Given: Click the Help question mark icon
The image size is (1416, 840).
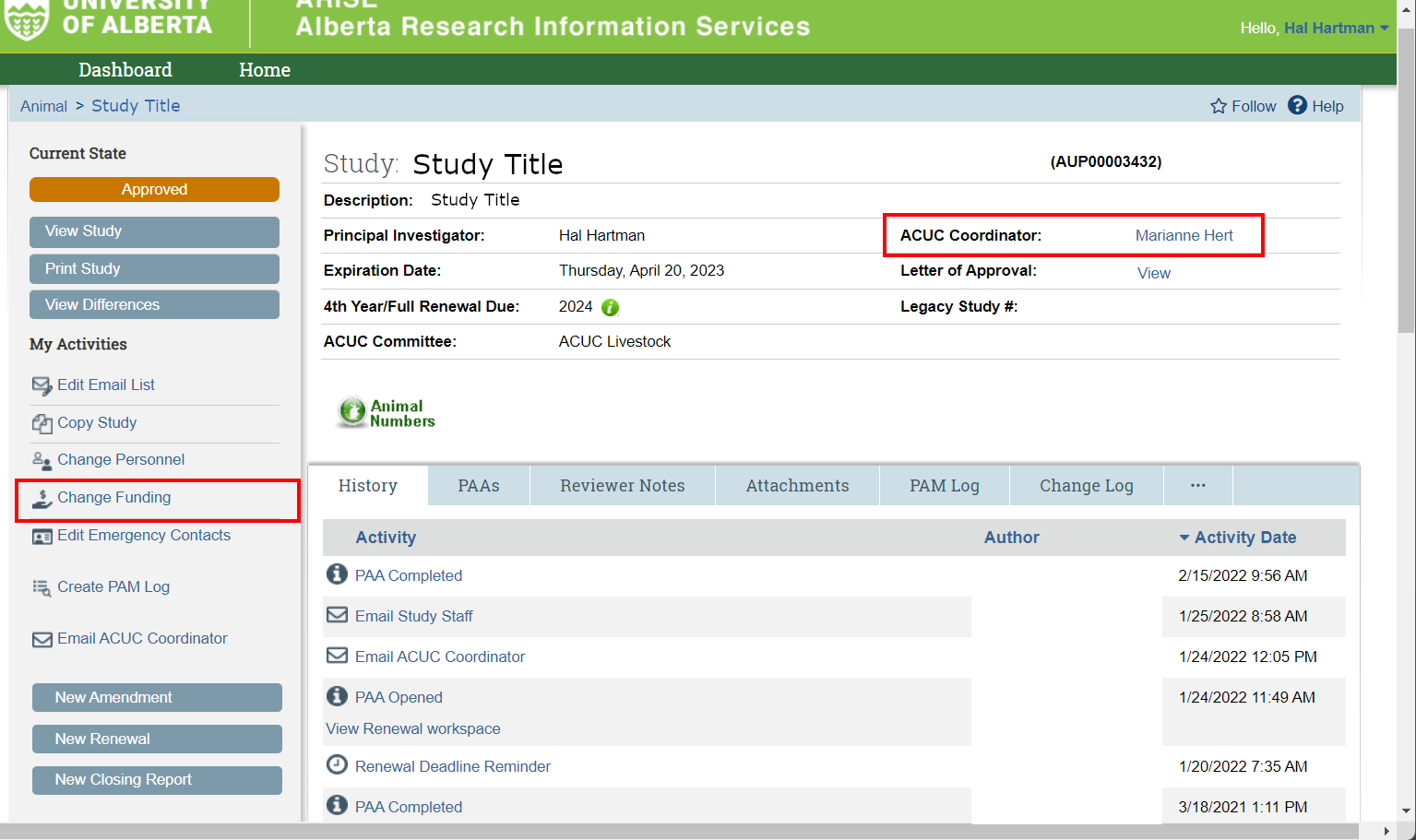Looking at the screenshot, I should [1297, 105].
